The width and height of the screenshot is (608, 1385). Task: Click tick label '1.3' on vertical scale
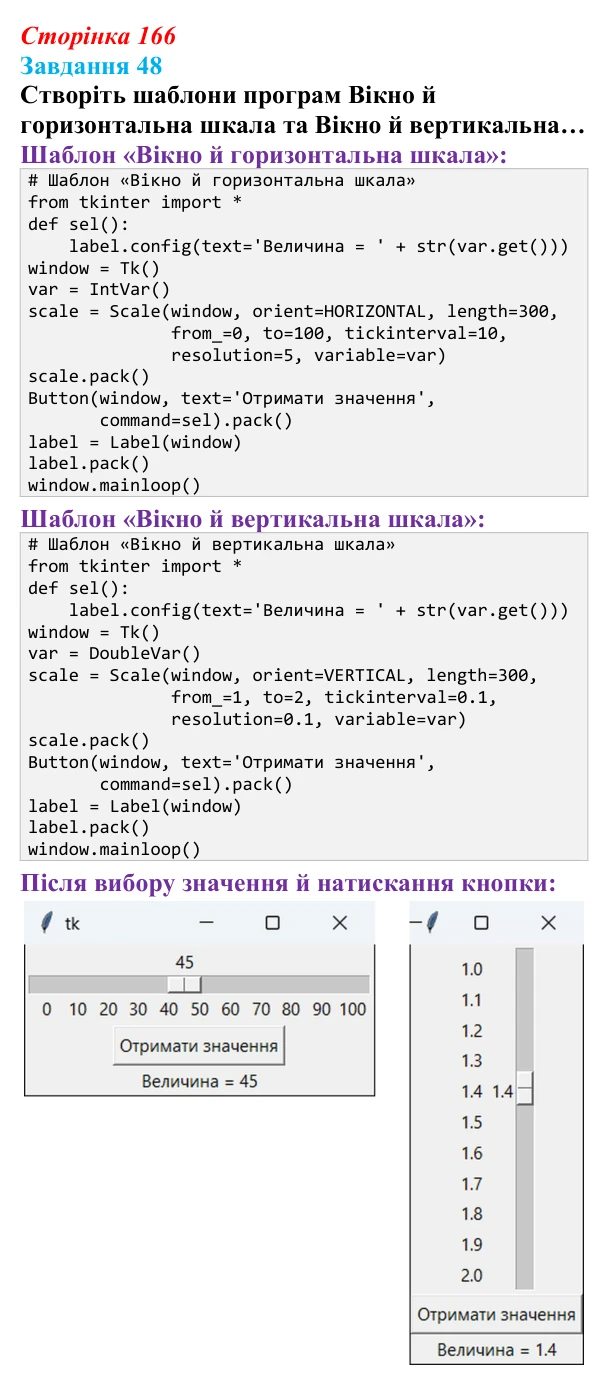click(x=472, y=1061)
